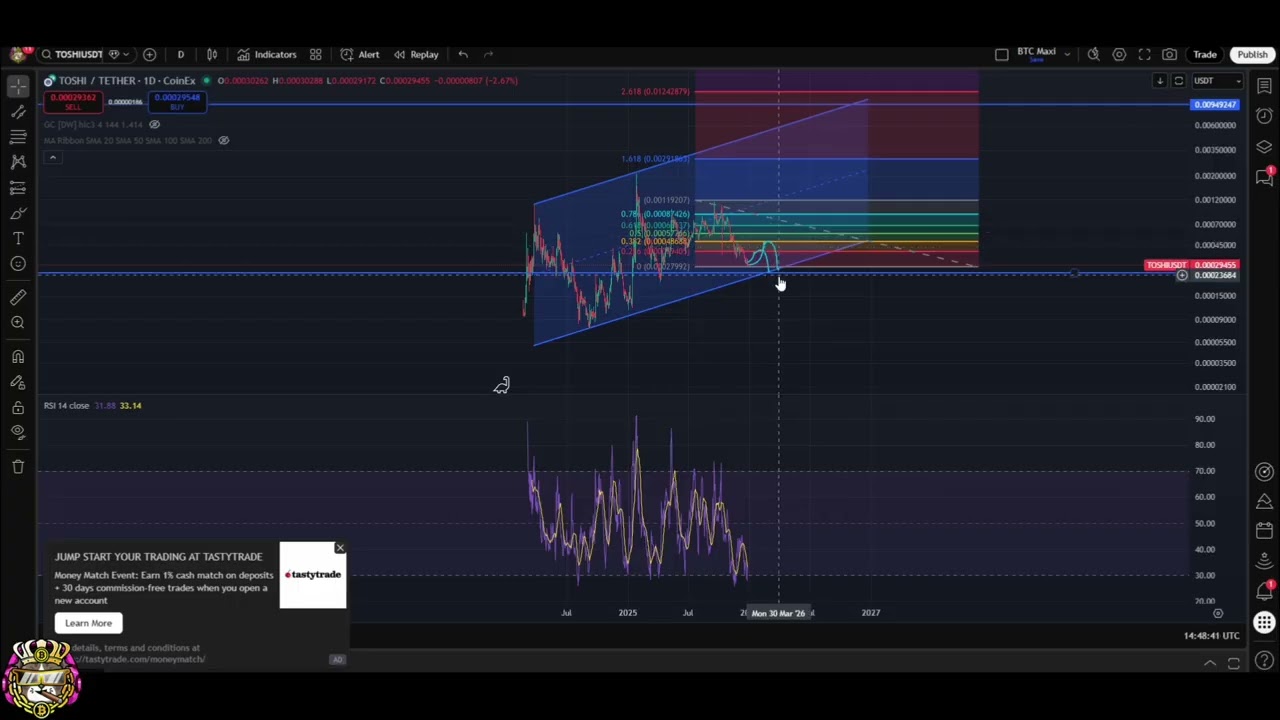Click the sync scale button beside USDT

coord(1178,81)
